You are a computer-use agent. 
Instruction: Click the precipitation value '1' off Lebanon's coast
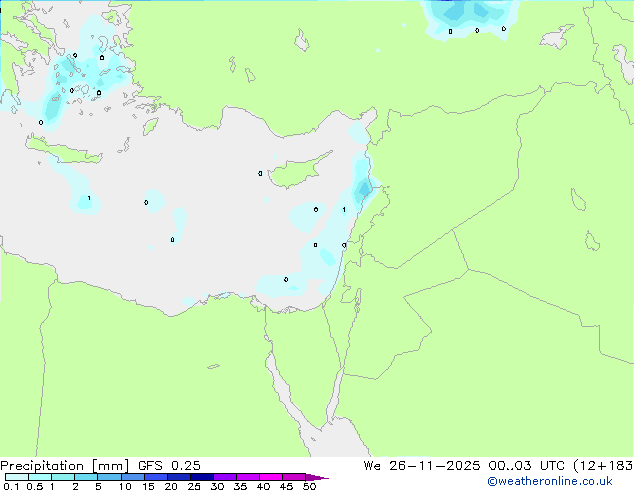[x=344, y=209]
